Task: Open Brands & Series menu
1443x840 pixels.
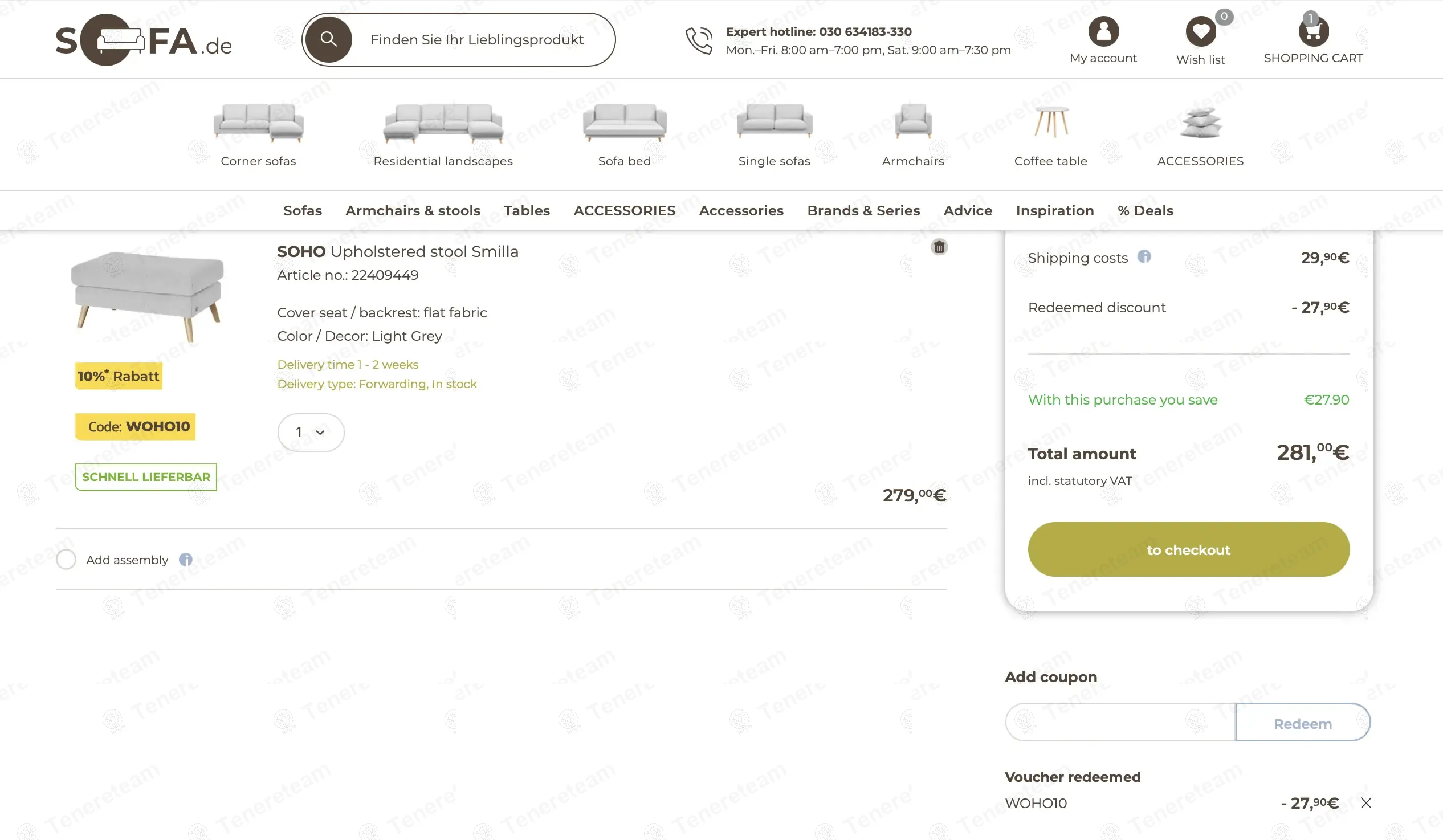Action: click(x=863, y=211)
